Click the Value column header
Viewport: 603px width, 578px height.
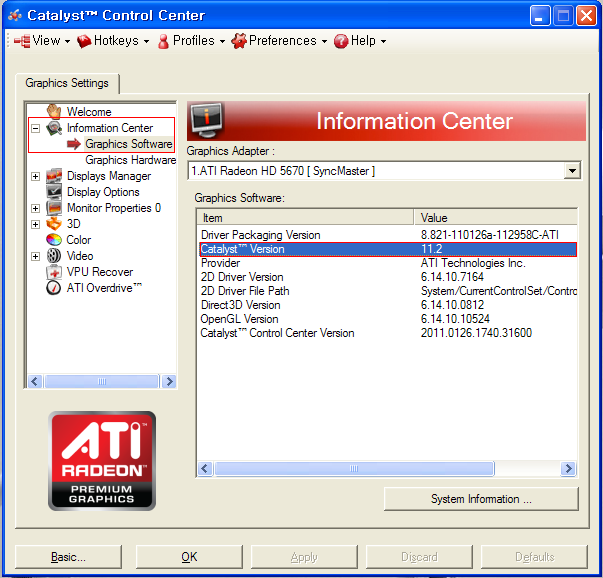pos(496,218)
